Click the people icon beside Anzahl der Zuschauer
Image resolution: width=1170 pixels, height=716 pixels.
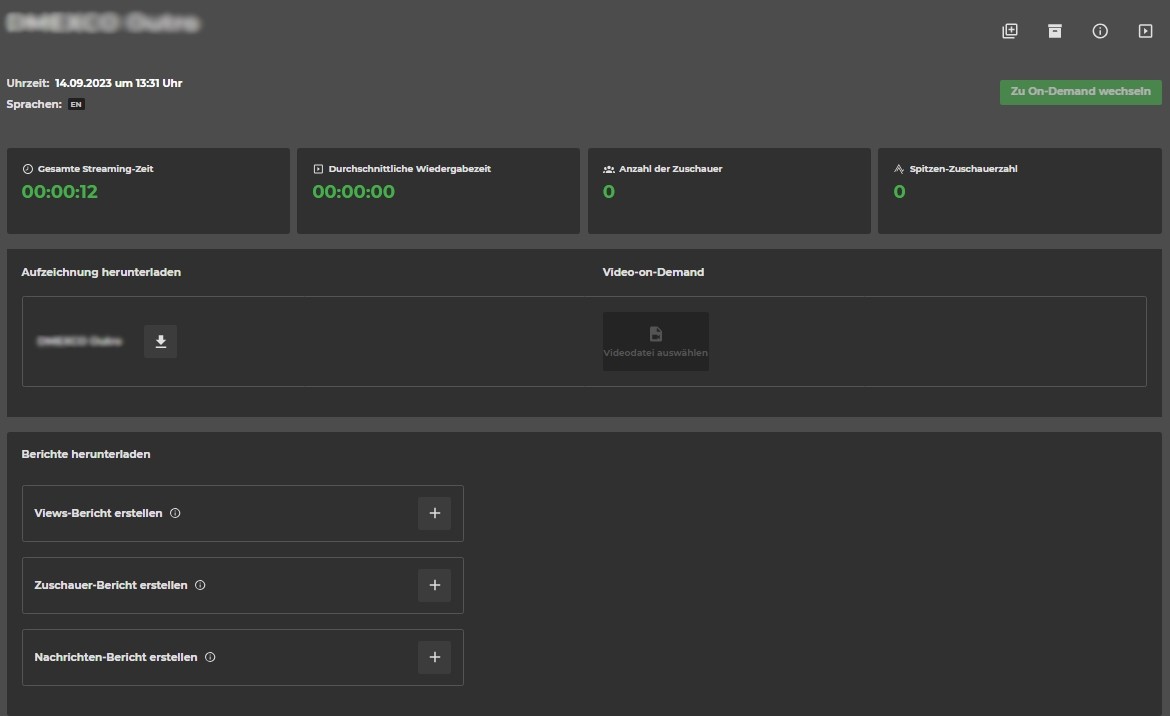[x=609, y=169]
